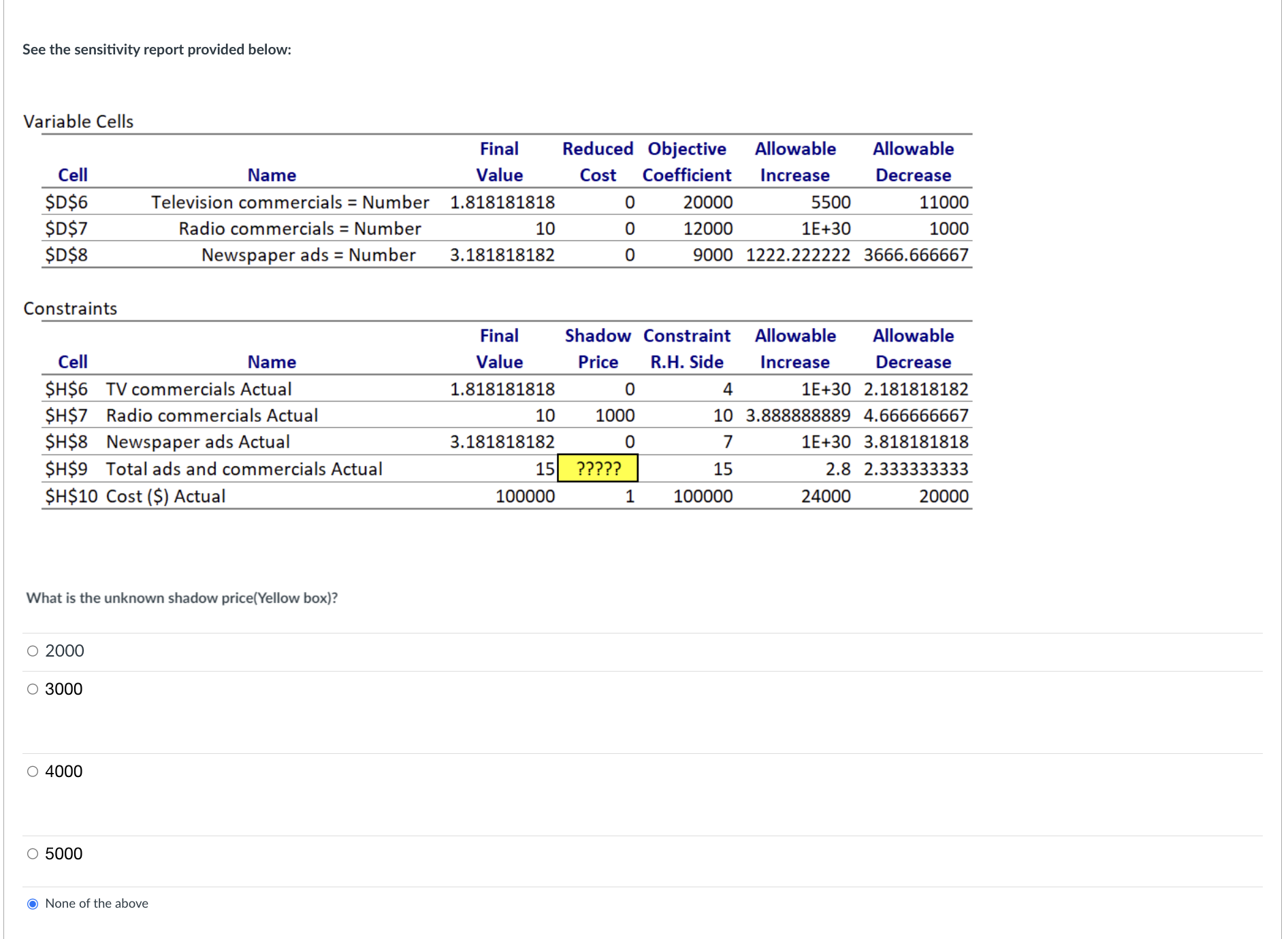The width and height of the screenshot is (1288, 939).
Task: Select the 2000 radio button
Action: point(31,650)
